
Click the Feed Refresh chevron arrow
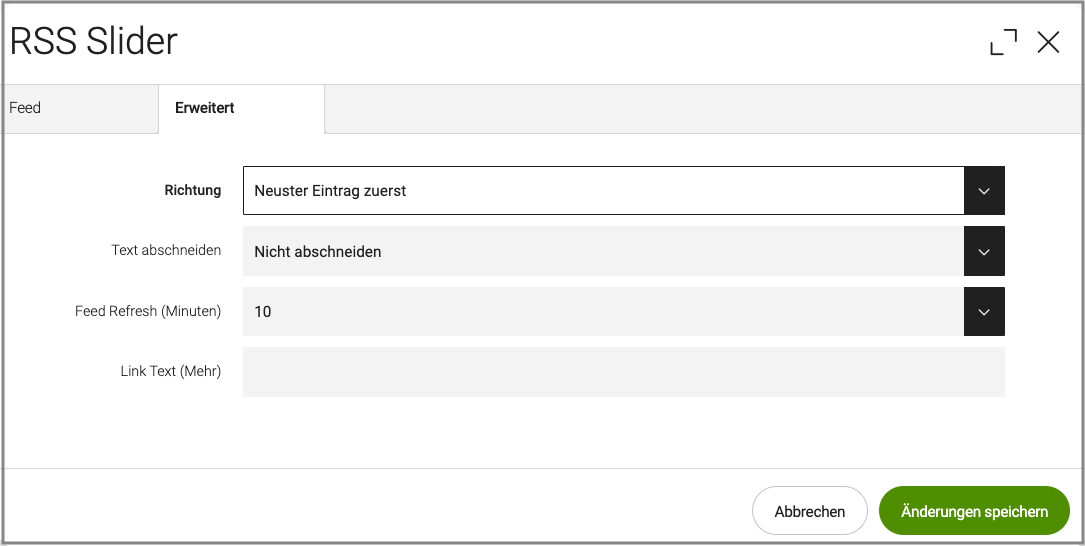984,312
